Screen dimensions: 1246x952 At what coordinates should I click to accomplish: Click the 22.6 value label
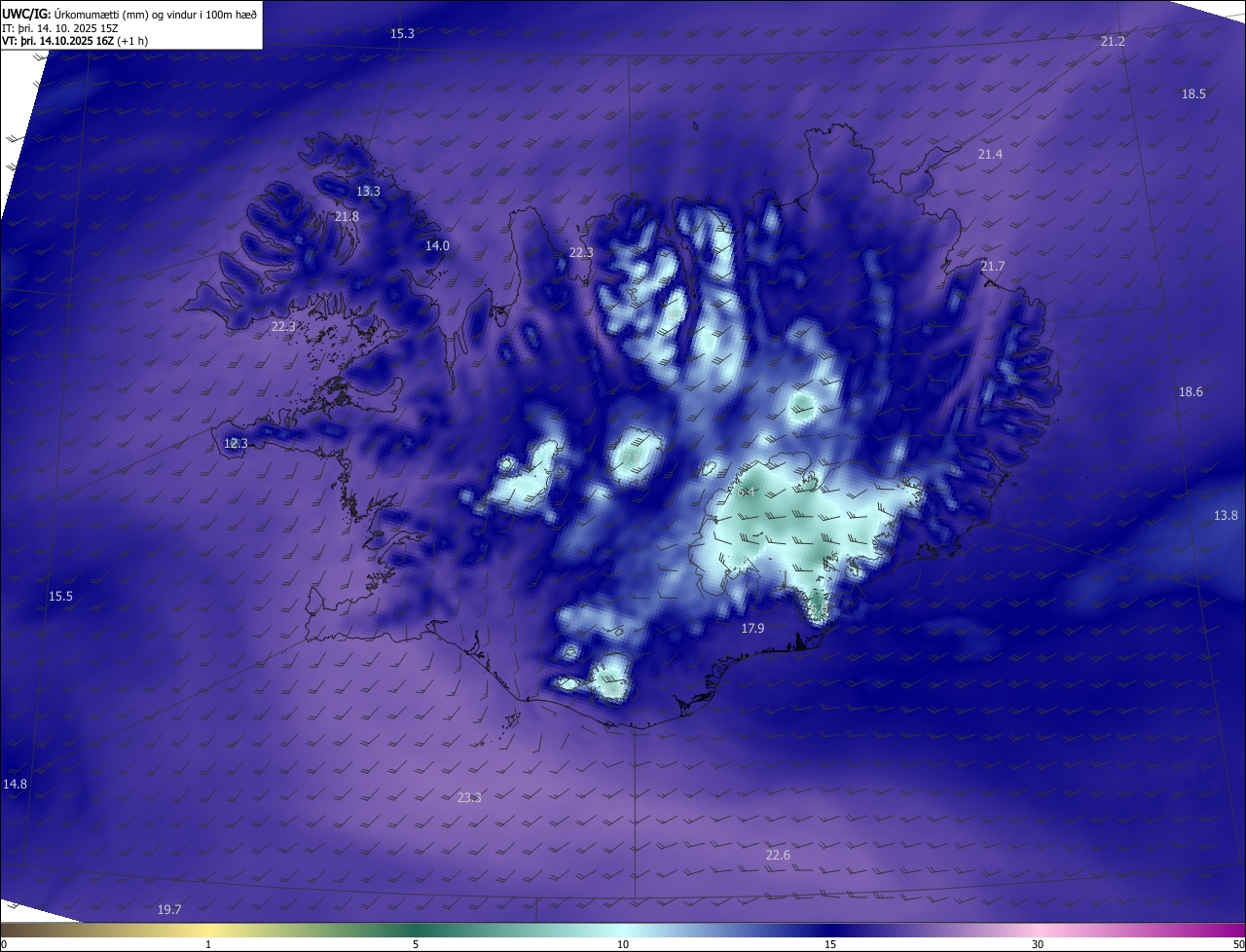coord(778,856)
